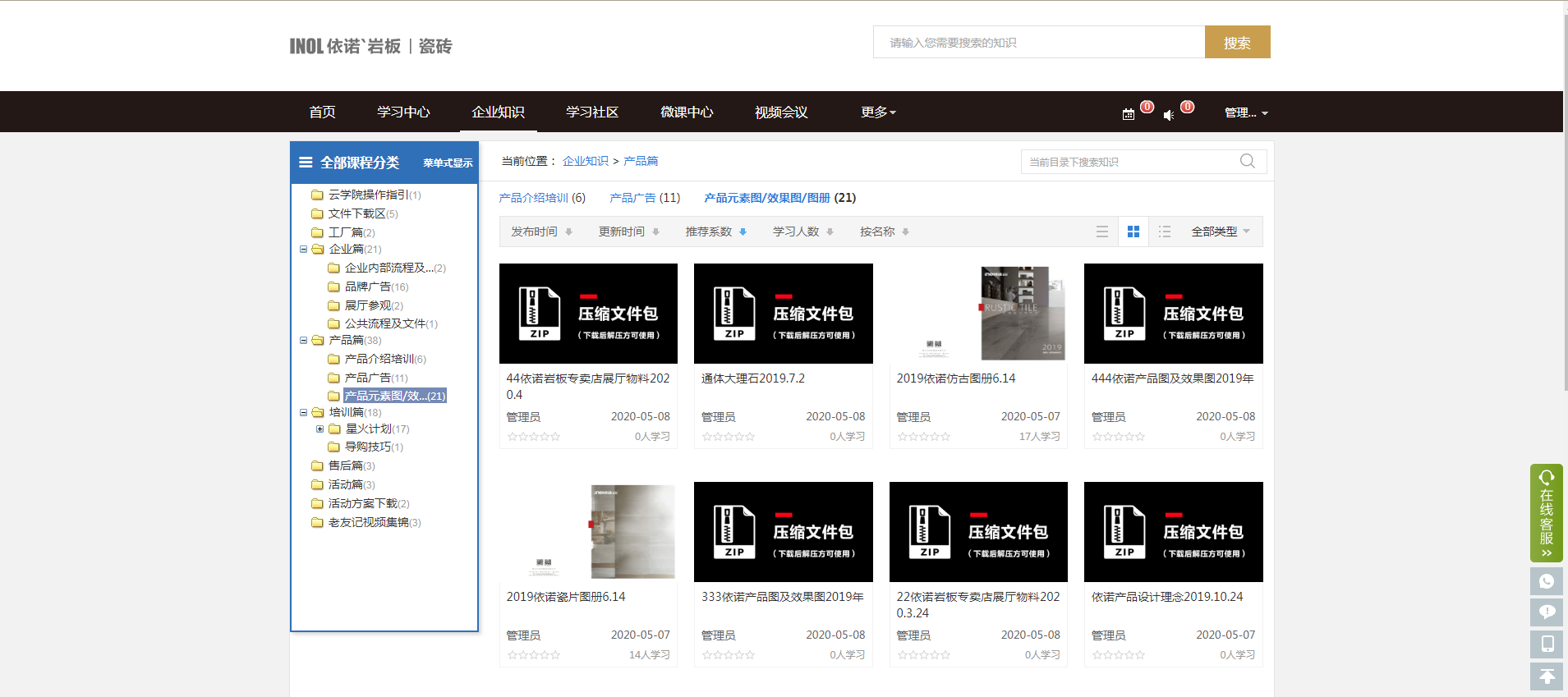Go to the 学习中心 tab
The width and height of the screenshot is (1568, 697).
(x=403, y=112)
